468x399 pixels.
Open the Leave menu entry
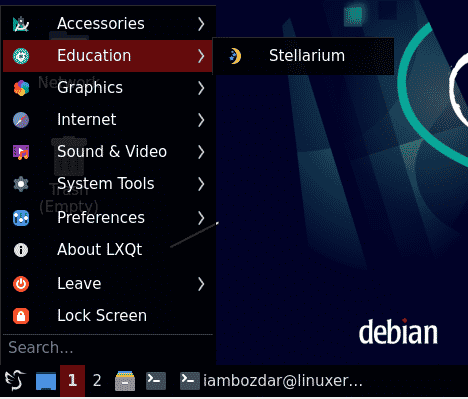108,284
